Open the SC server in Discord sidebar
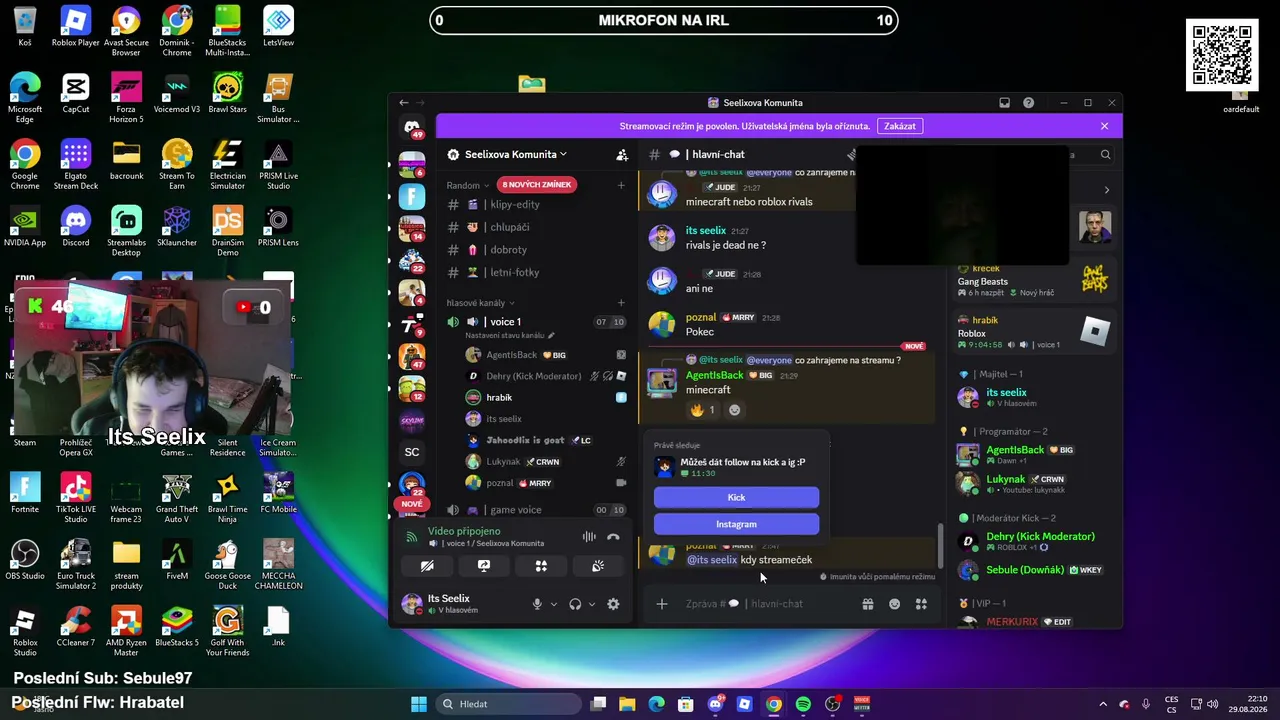Screen dimensions: 1280x720 [x=412, y=452]
